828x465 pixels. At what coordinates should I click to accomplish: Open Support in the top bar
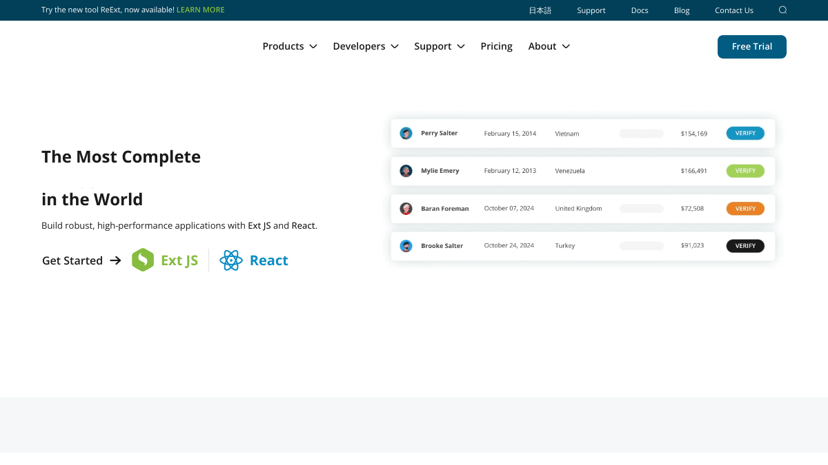591,10
